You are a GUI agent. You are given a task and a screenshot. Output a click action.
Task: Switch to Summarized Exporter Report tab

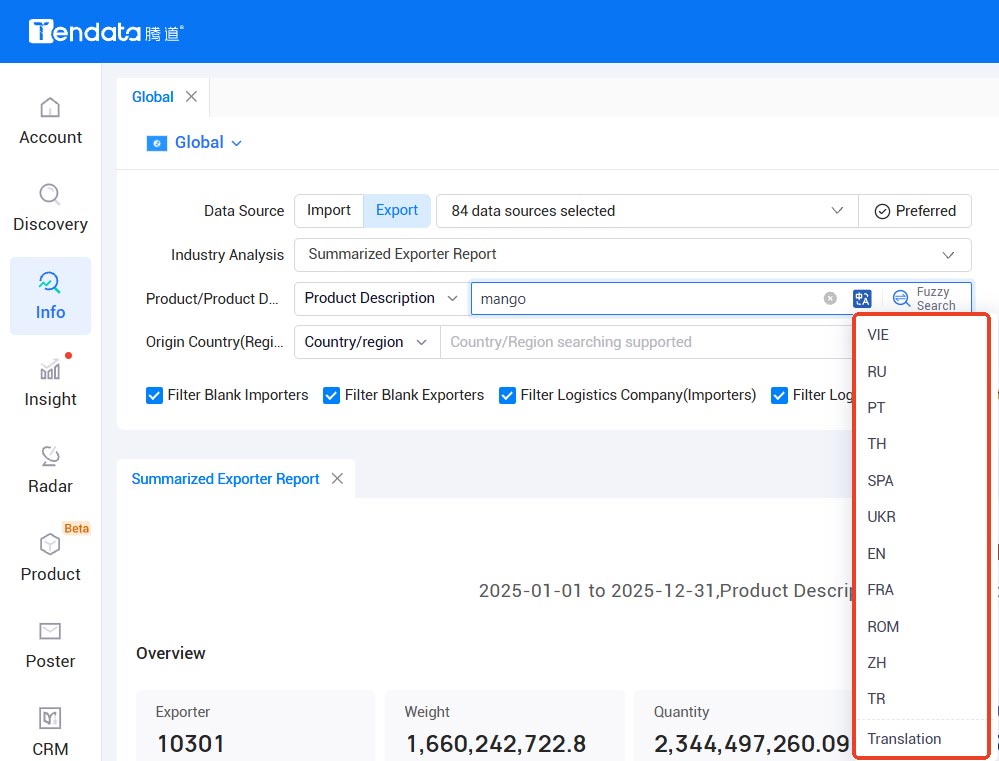[x=225, y=479]
